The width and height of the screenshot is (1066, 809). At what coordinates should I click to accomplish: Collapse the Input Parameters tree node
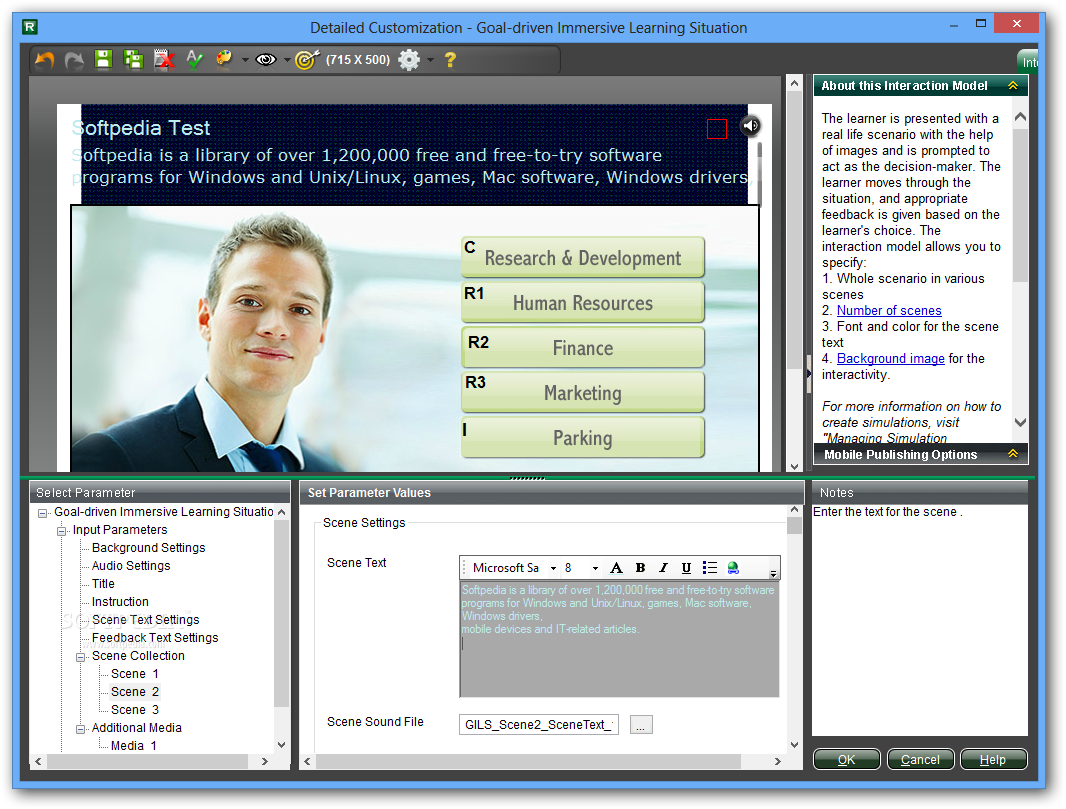[61, 531]
